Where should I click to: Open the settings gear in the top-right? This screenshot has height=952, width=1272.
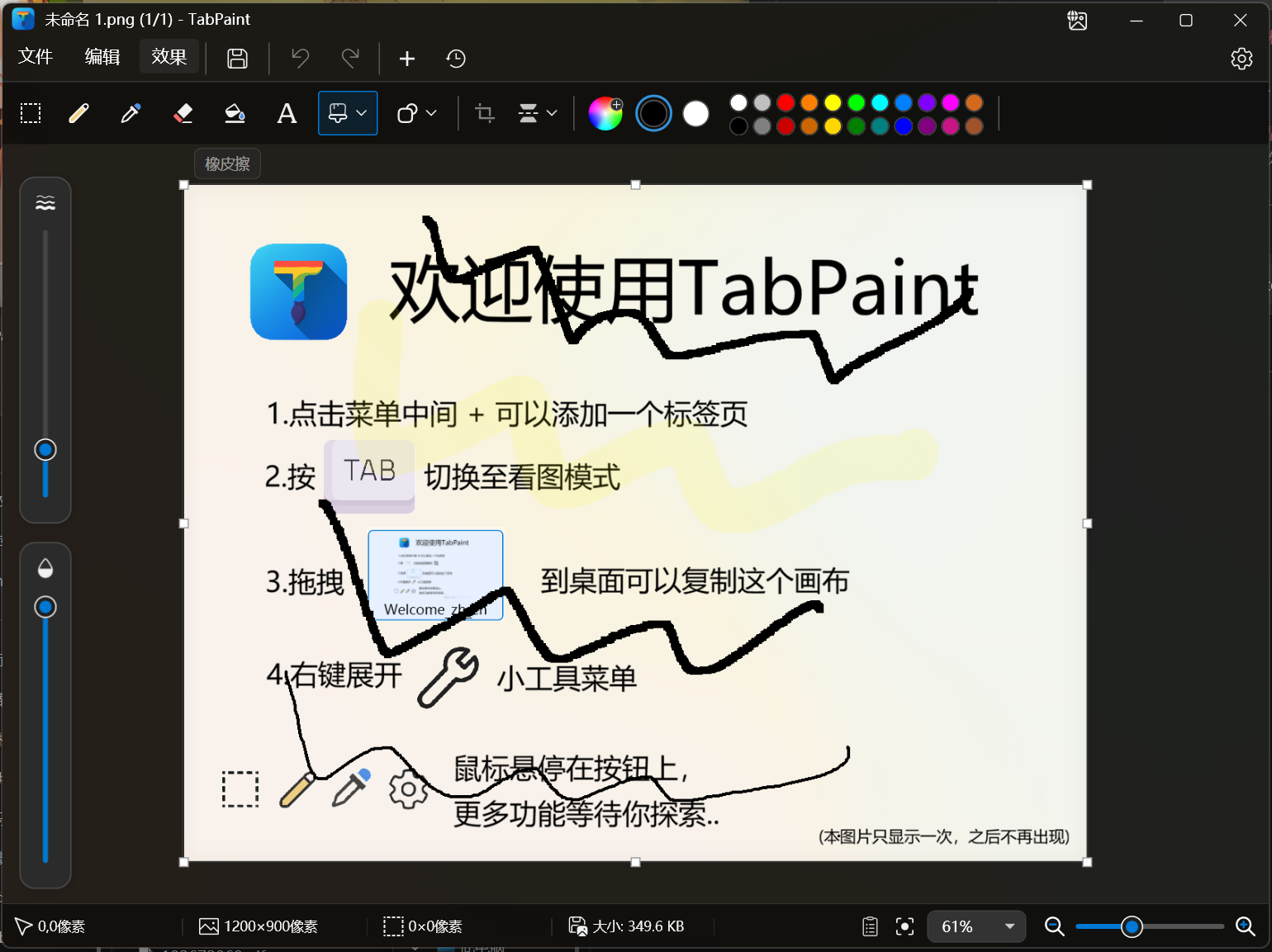click(1241, 59)
